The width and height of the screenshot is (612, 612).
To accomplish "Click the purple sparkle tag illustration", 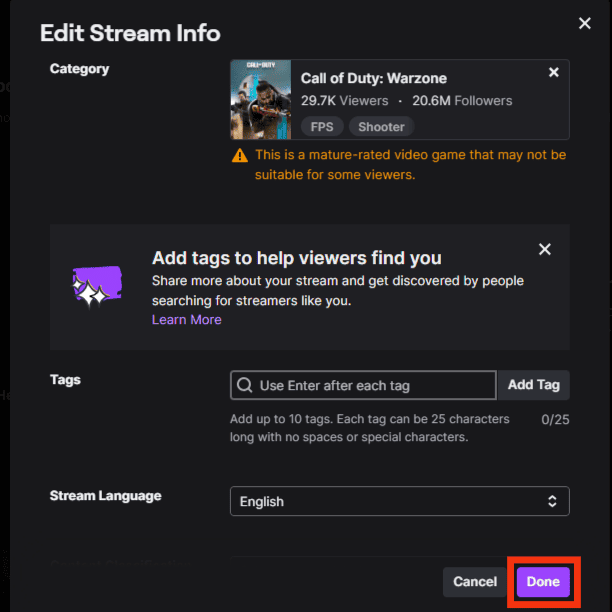I will pos(97,286).
